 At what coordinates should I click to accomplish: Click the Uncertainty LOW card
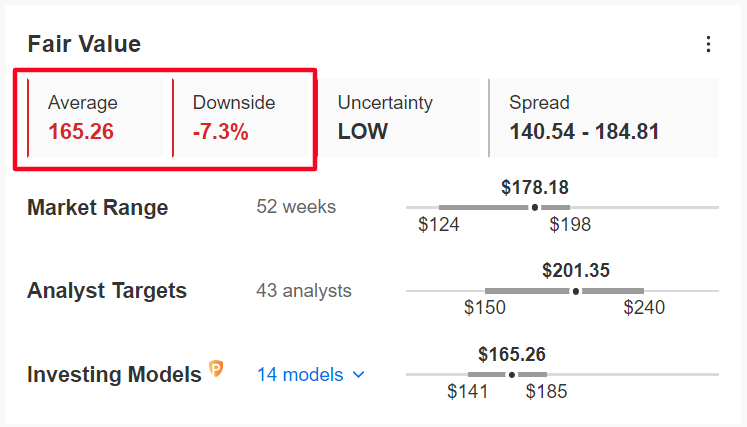pos(398,118)
